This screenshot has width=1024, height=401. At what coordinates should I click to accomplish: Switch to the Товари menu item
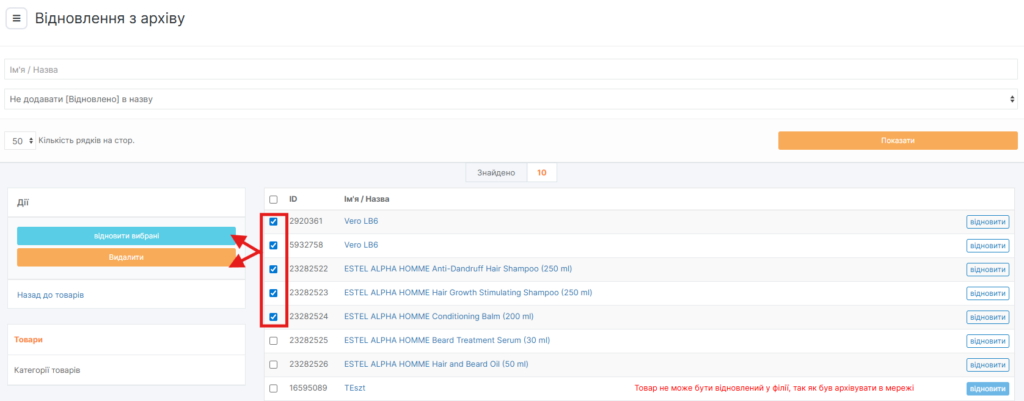tap(29, 340)
